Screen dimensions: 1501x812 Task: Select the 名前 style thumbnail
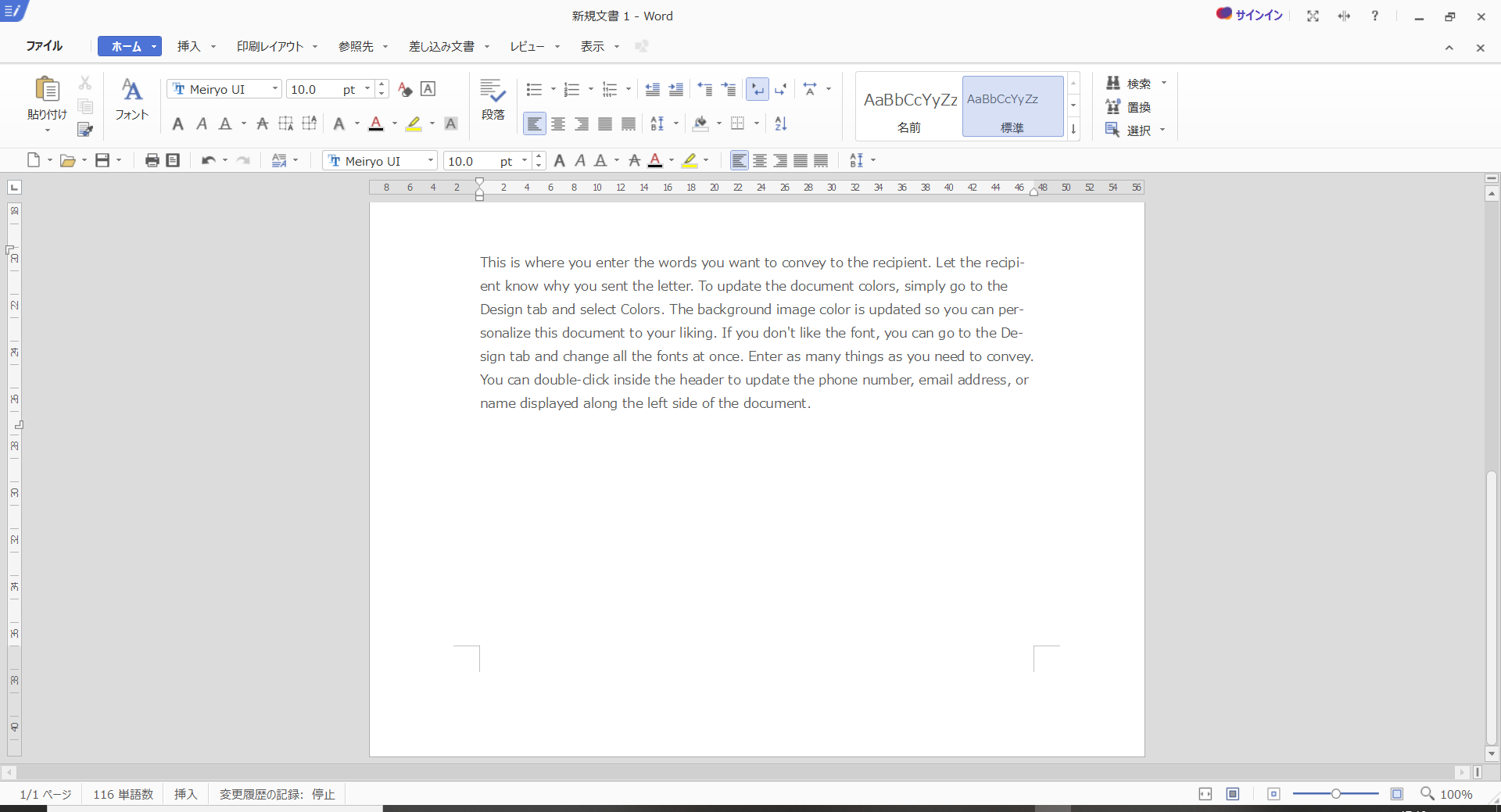[909, 106]
